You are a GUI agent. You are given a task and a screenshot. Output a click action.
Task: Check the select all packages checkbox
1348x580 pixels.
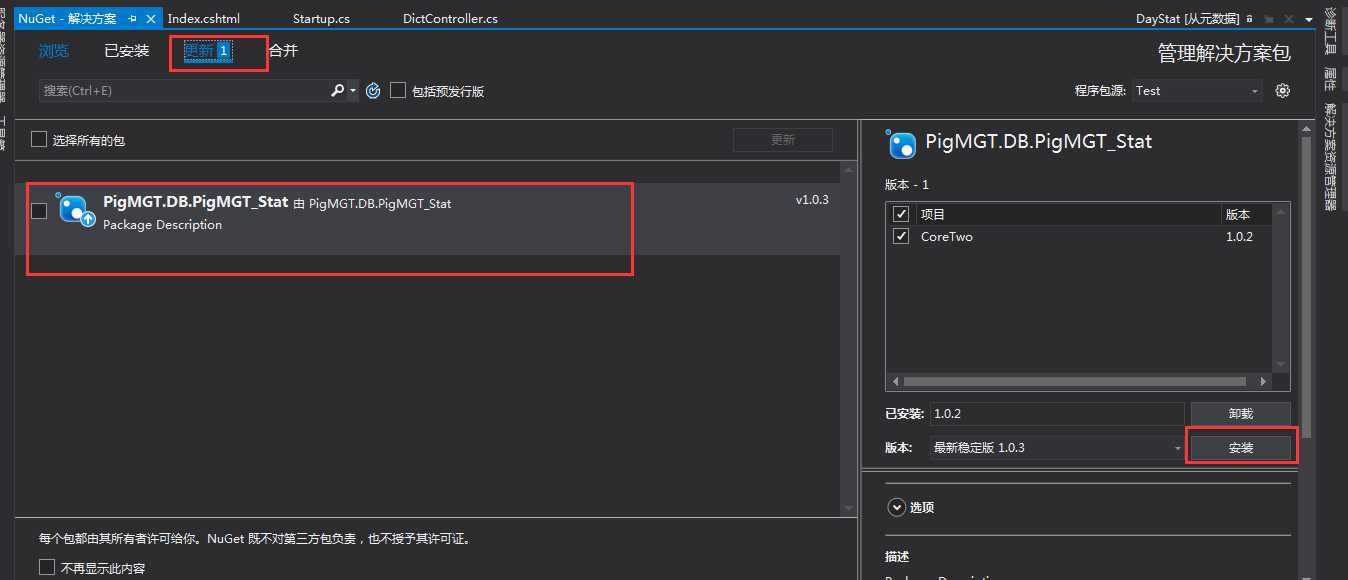[39, 139]
